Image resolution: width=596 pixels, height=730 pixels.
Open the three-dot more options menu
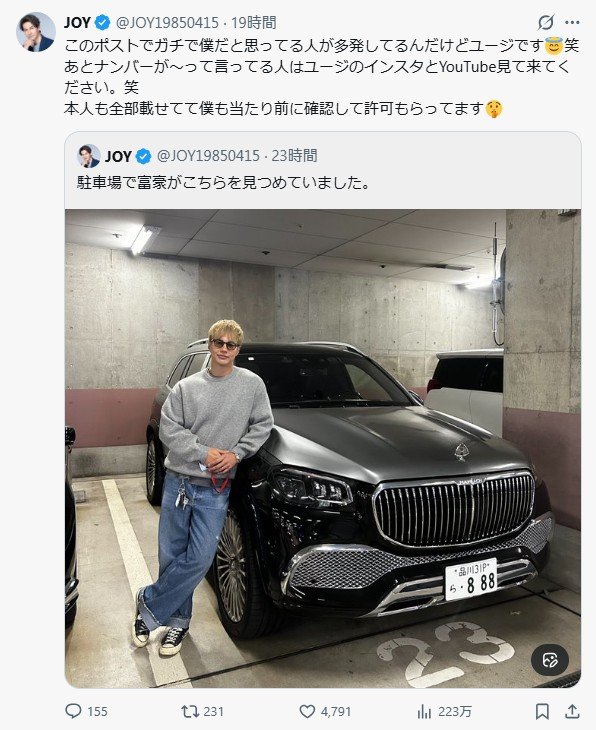pyautogui.click(x=572, y=22)
